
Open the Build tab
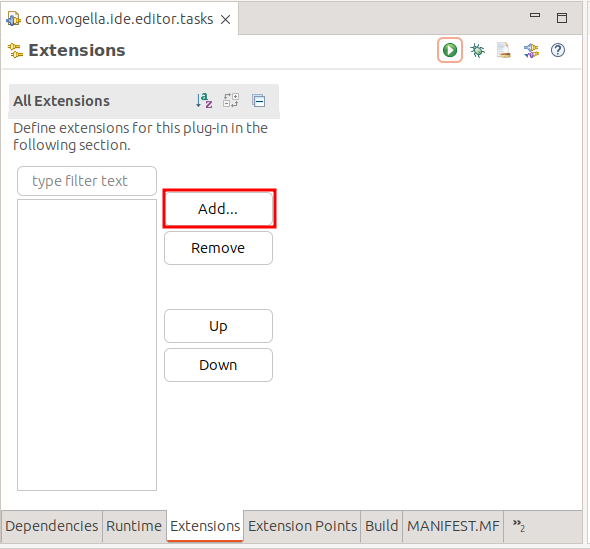point(382,526)
